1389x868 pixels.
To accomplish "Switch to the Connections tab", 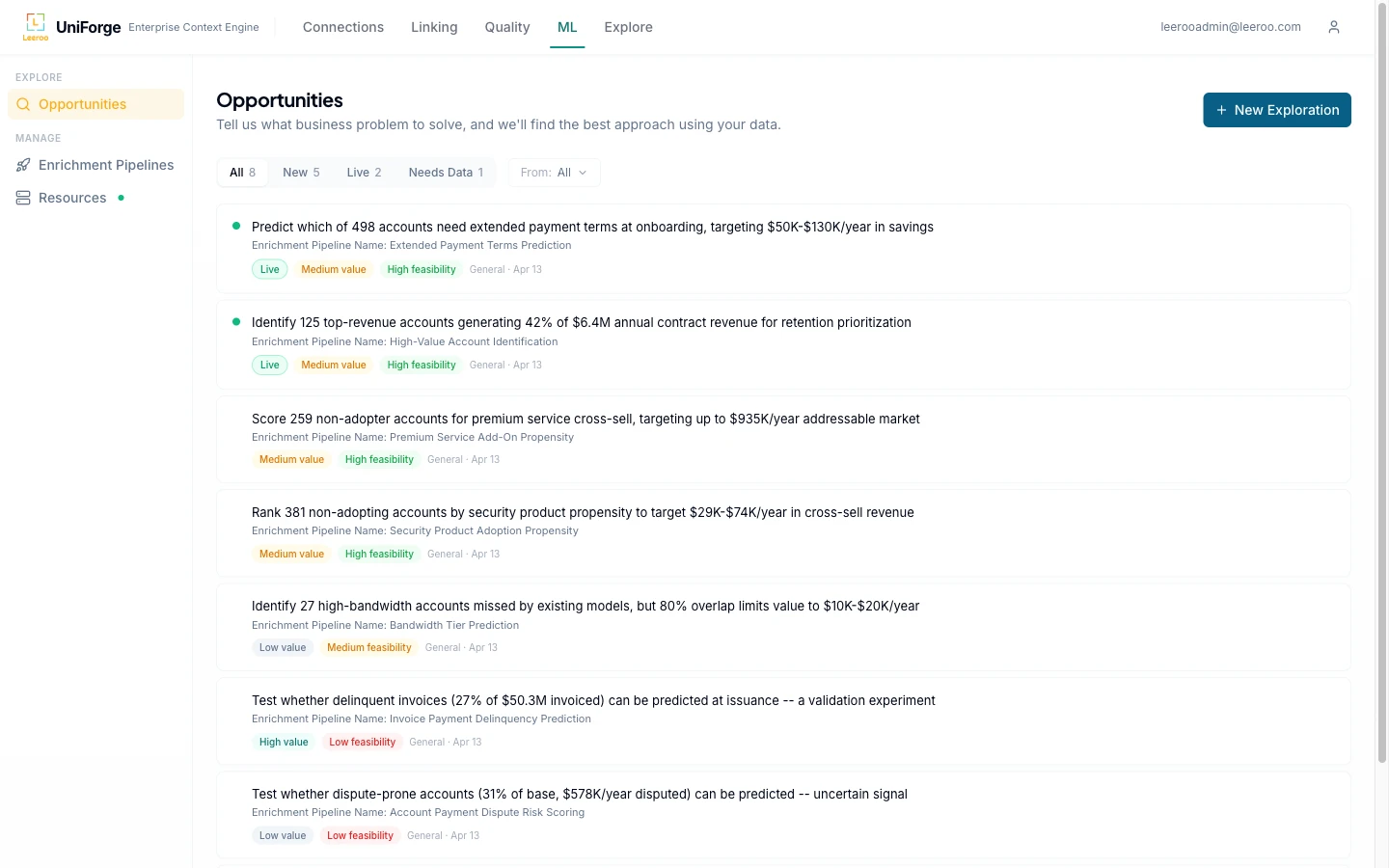I will [342, 27].
